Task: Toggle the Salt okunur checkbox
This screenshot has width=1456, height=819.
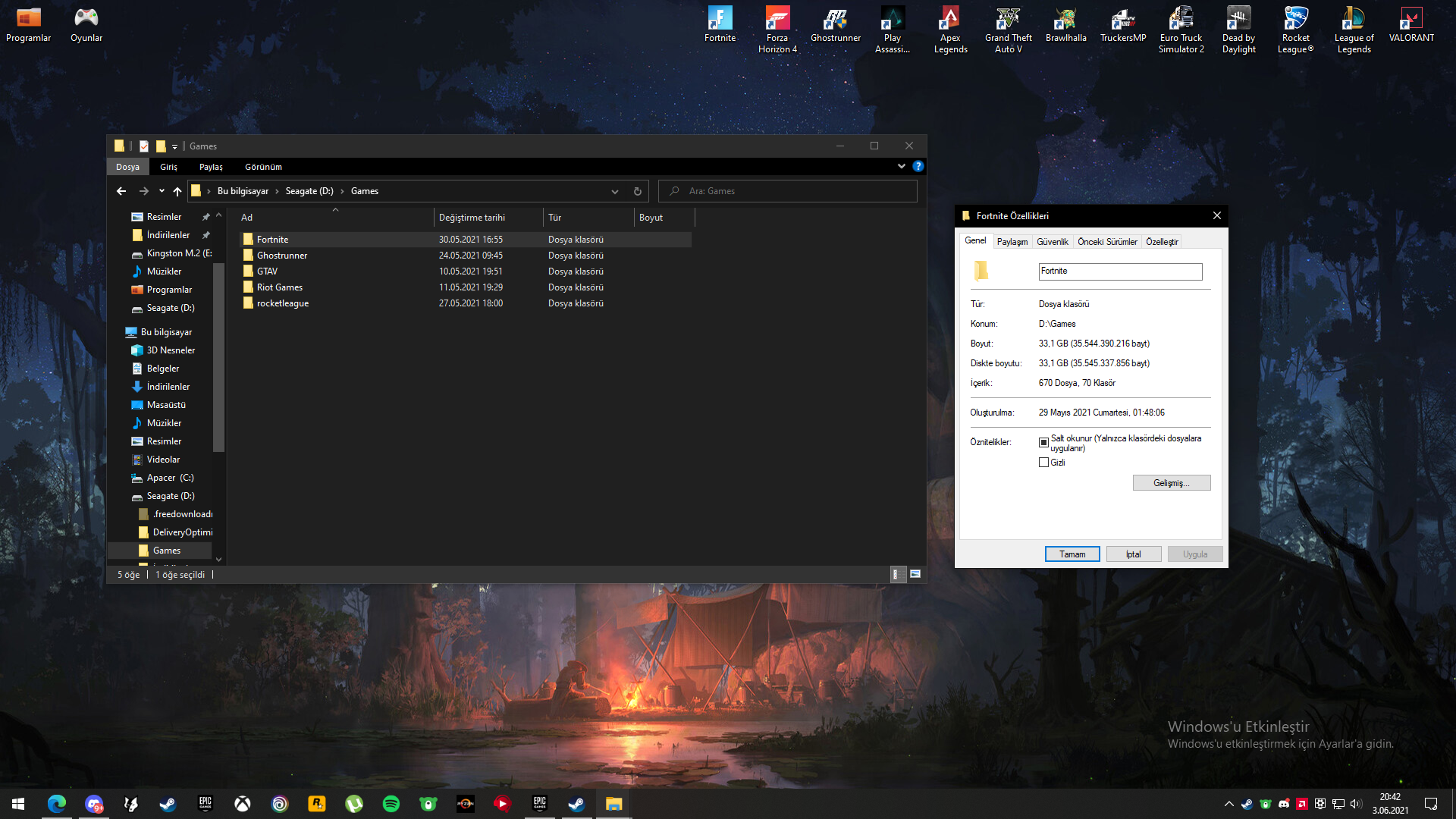Action: [x=1043, y=442]
